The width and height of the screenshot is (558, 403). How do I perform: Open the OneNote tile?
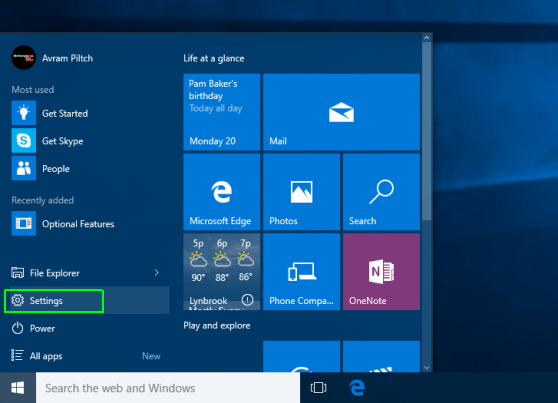pyautogui.click(x=381, y=272)
